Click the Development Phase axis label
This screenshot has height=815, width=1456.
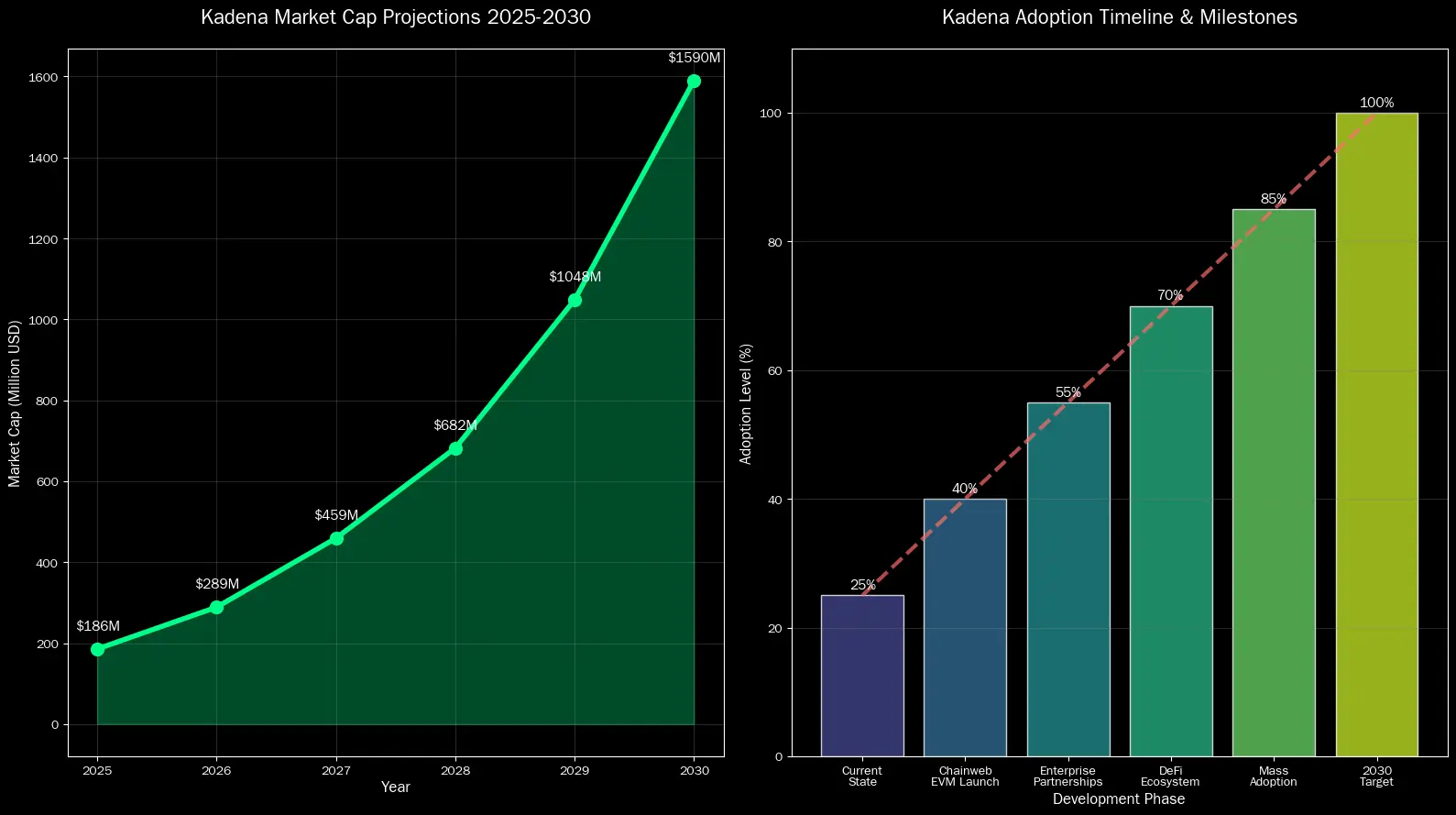(x=1119, y=798)
